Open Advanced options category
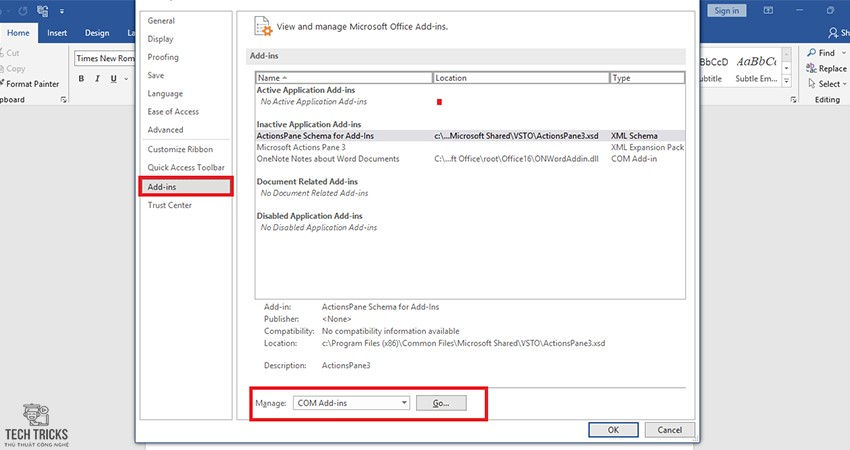Viewport: 850px width, 450px height. pyautogui.click(x=165, y=130)
